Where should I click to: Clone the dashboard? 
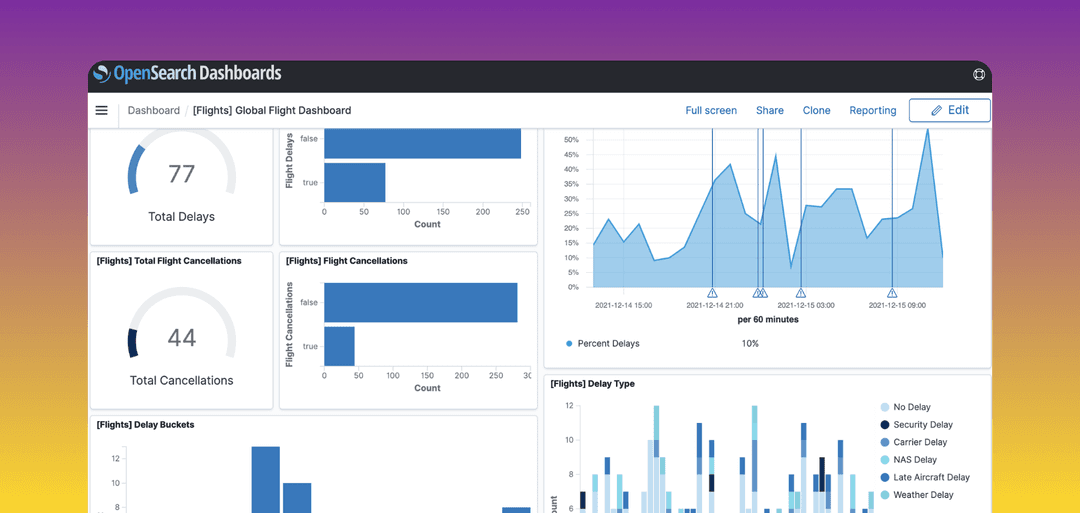tap(816, 110)
